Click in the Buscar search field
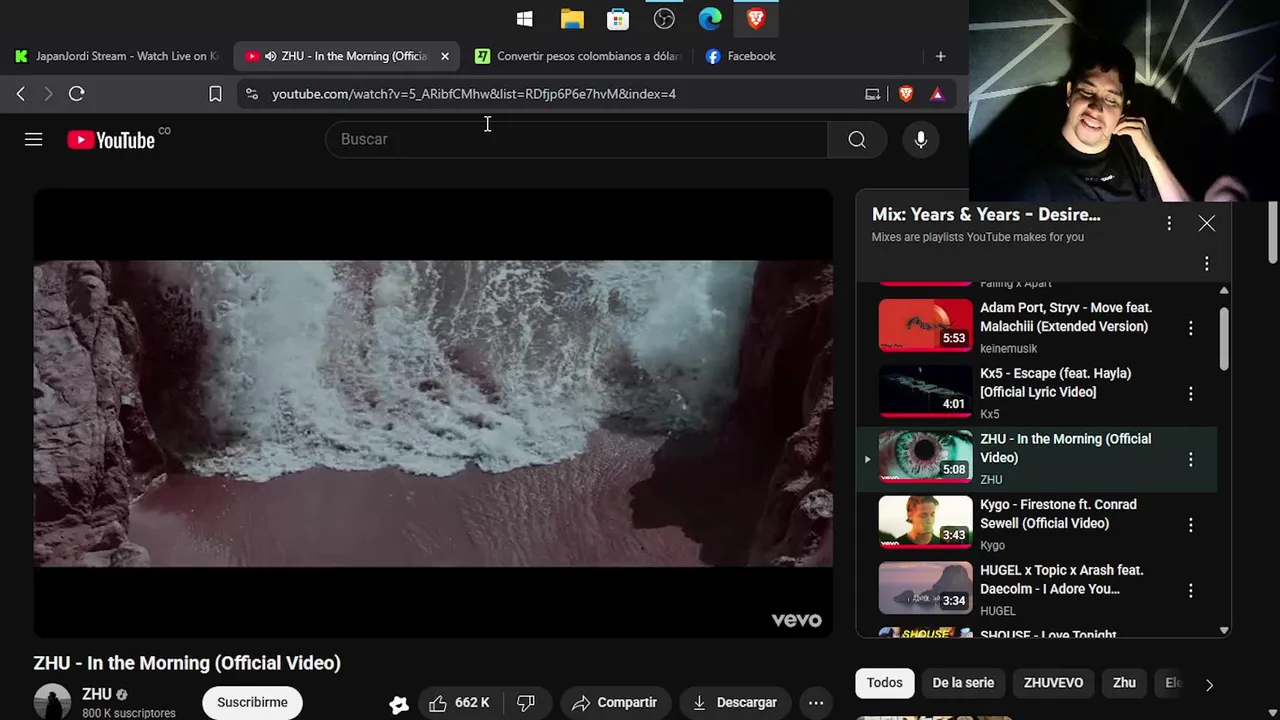 point(576,139)
